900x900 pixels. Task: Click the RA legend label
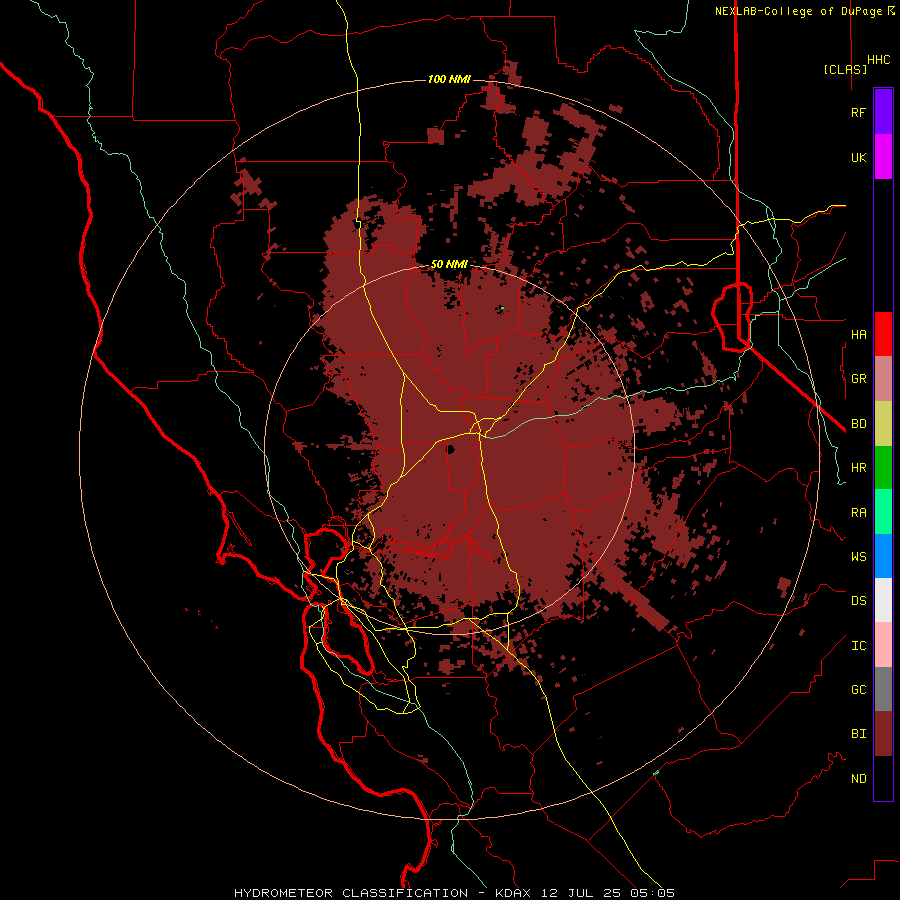coord(858,512)
